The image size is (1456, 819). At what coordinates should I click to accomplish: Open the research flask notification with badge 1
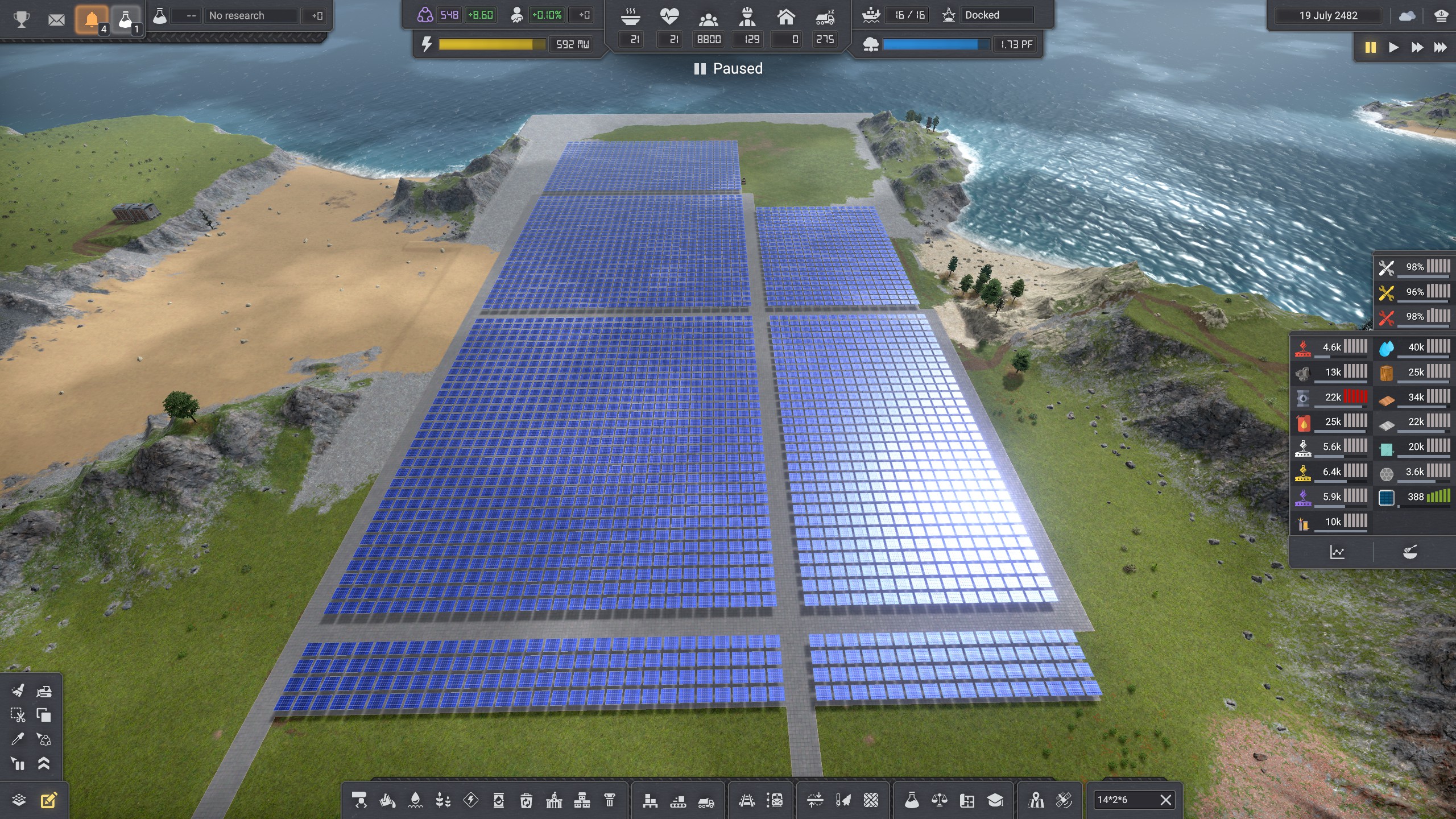pyautogui.click(x=126, y=20)
